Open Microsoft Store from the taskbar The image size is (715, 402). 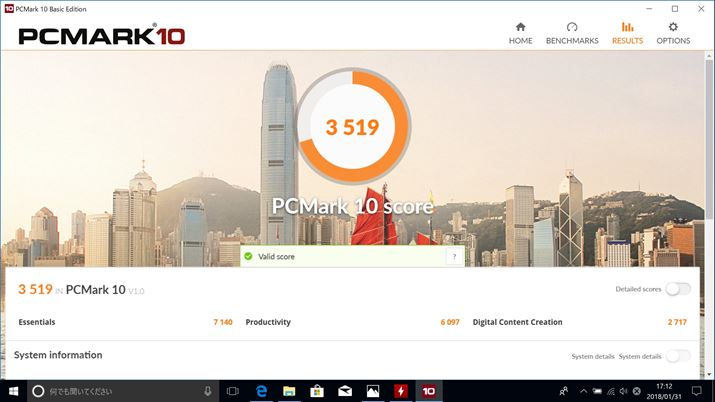coord(317,391)
